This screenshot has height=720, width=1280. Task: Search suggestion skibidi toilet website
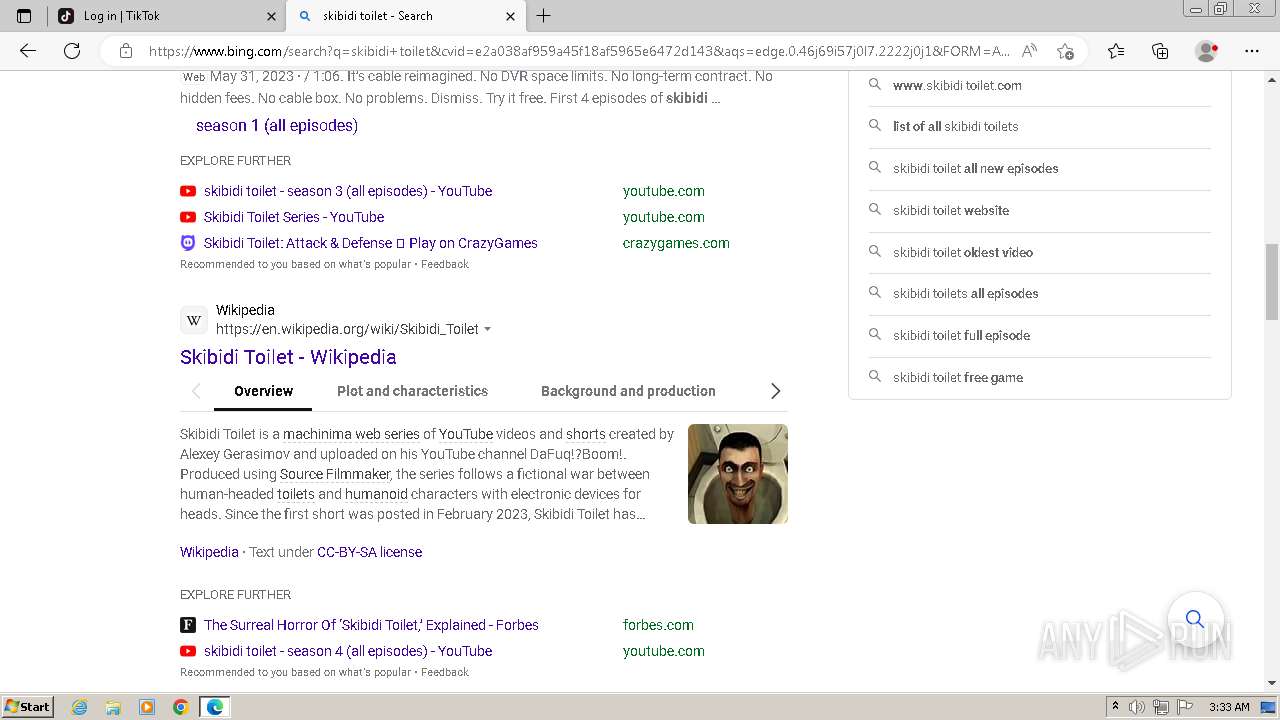[951, 210]
